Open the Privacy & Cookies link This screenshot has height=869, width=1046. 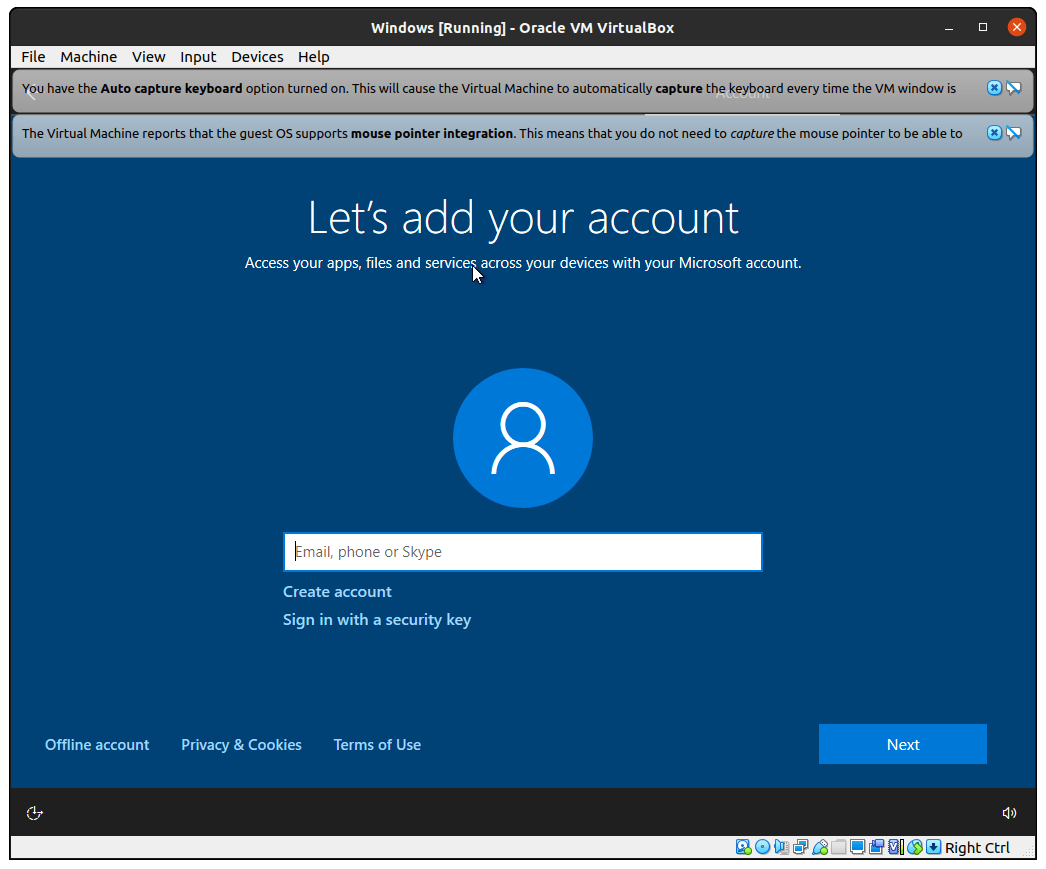(241, 745)
